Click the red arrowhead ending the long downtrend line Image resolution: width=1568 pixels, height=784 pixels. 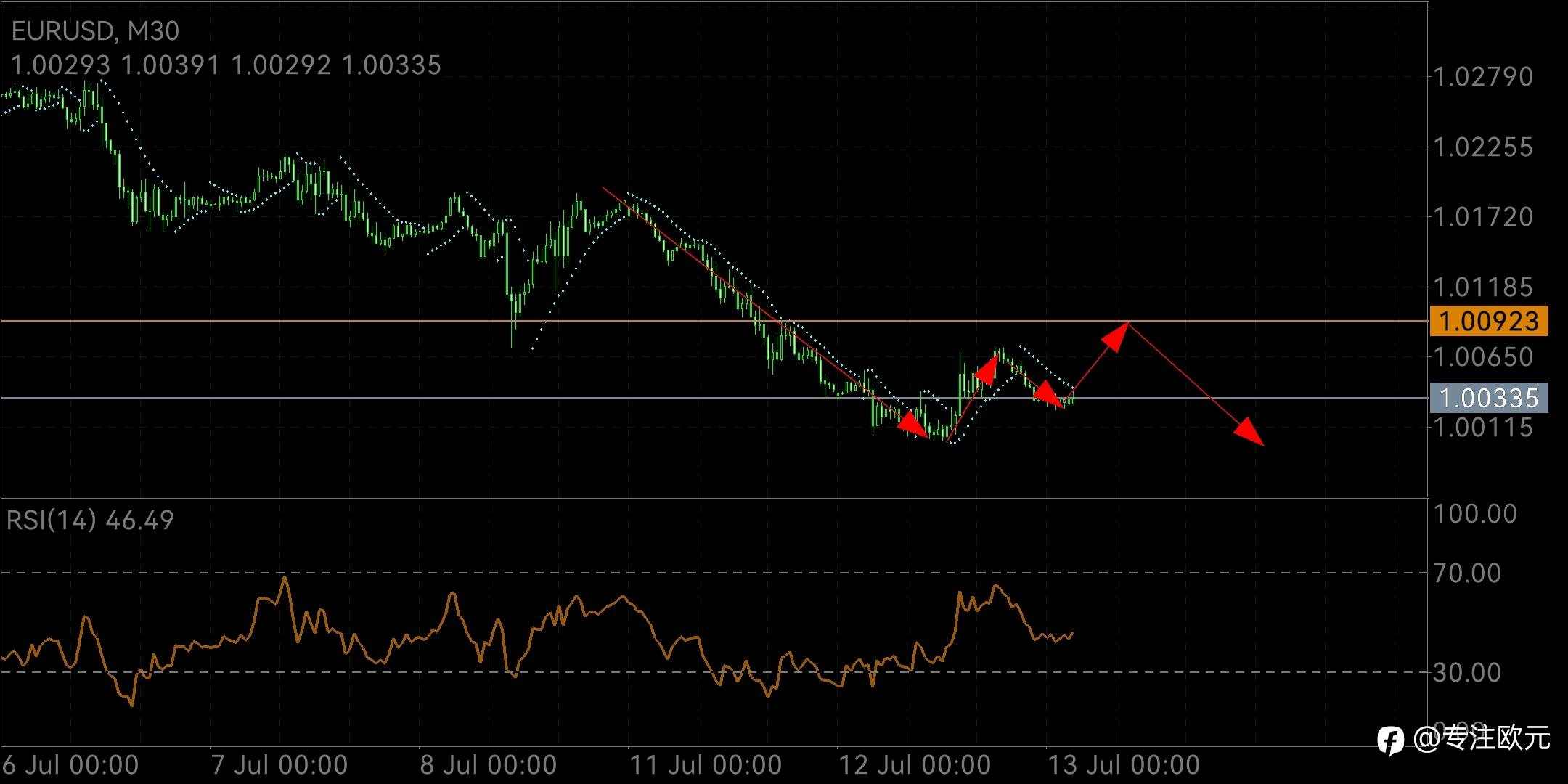[x=912, y=424]
